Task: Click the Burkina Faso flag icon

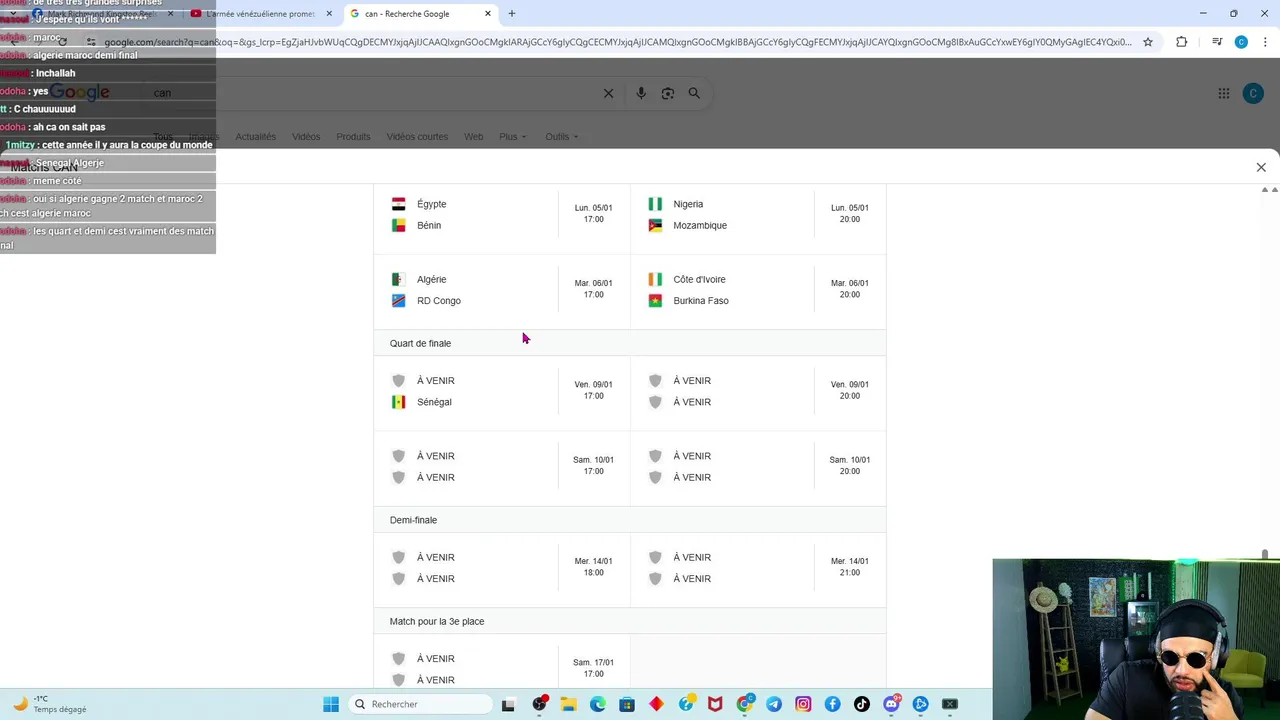Action: [x=655, y=301]
